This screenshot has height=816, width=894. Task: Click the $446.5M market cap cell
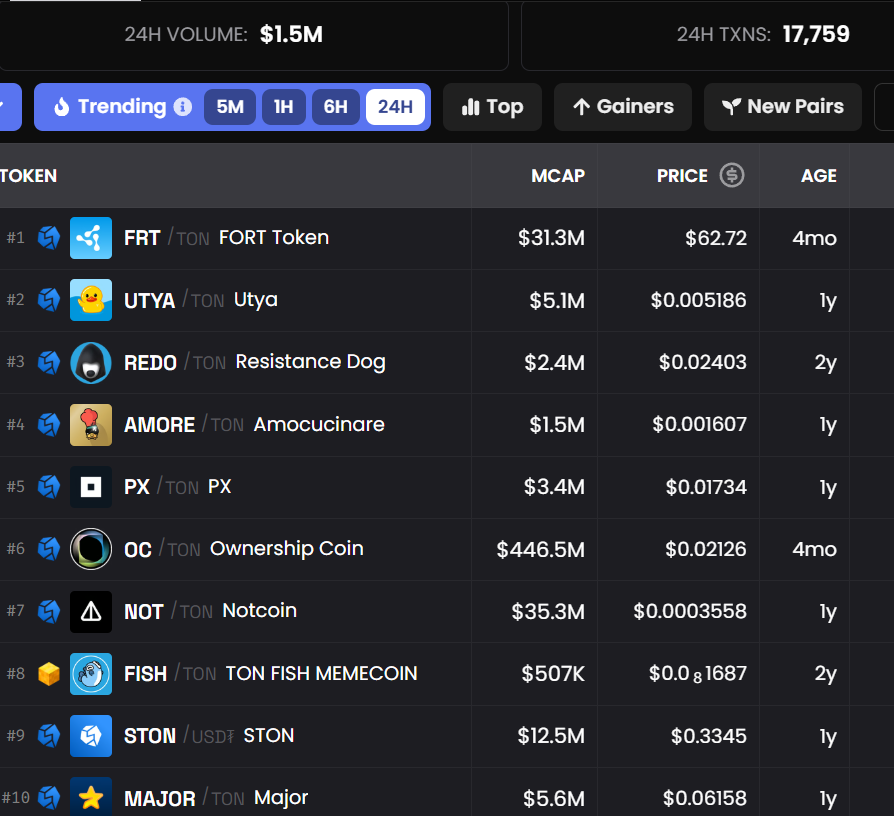541,550
